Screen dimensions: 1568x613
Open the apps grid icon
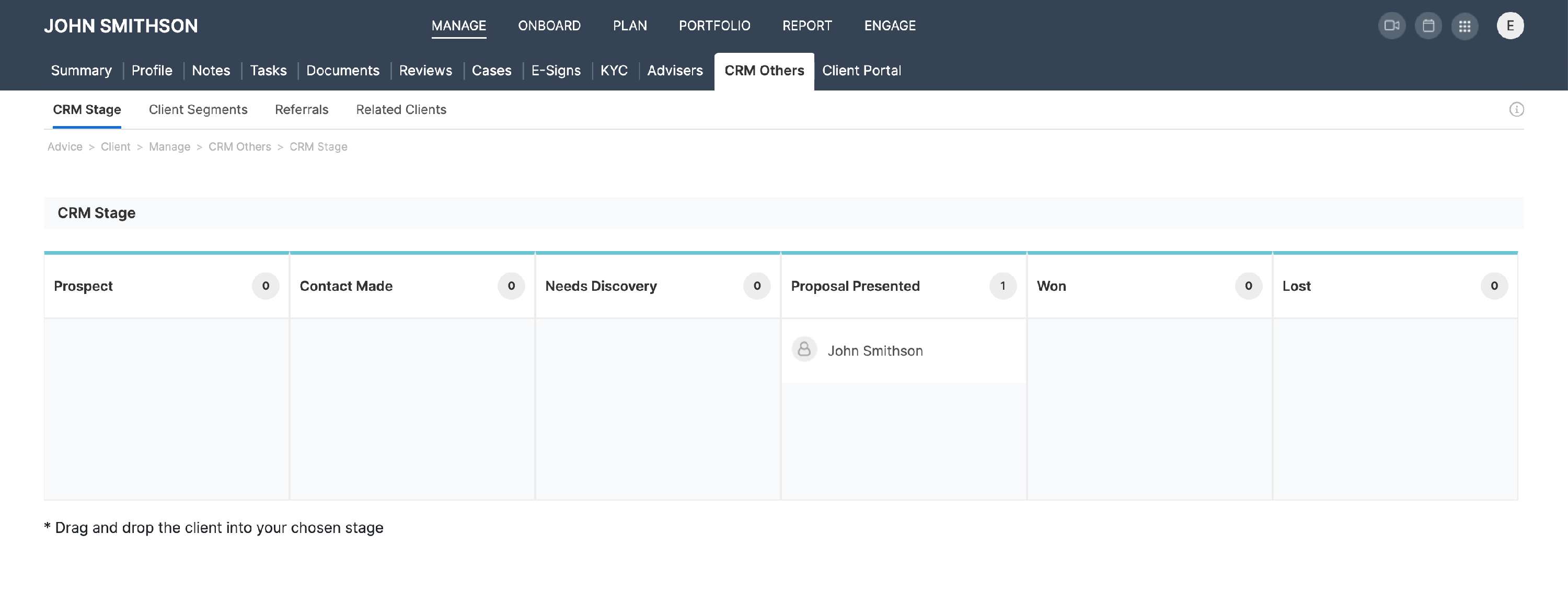pyautogui.click(x=1465, y=26)
